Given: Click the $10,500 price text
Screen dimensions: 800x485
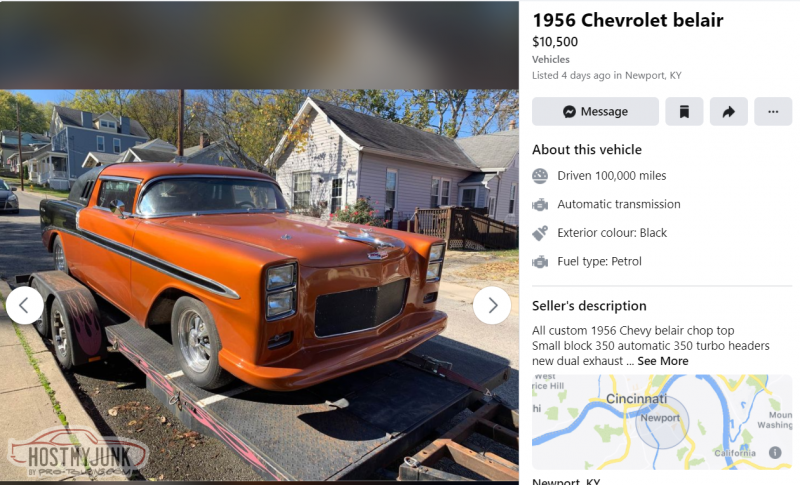Looking at the screenshot, I should click(x=555, y=42).
